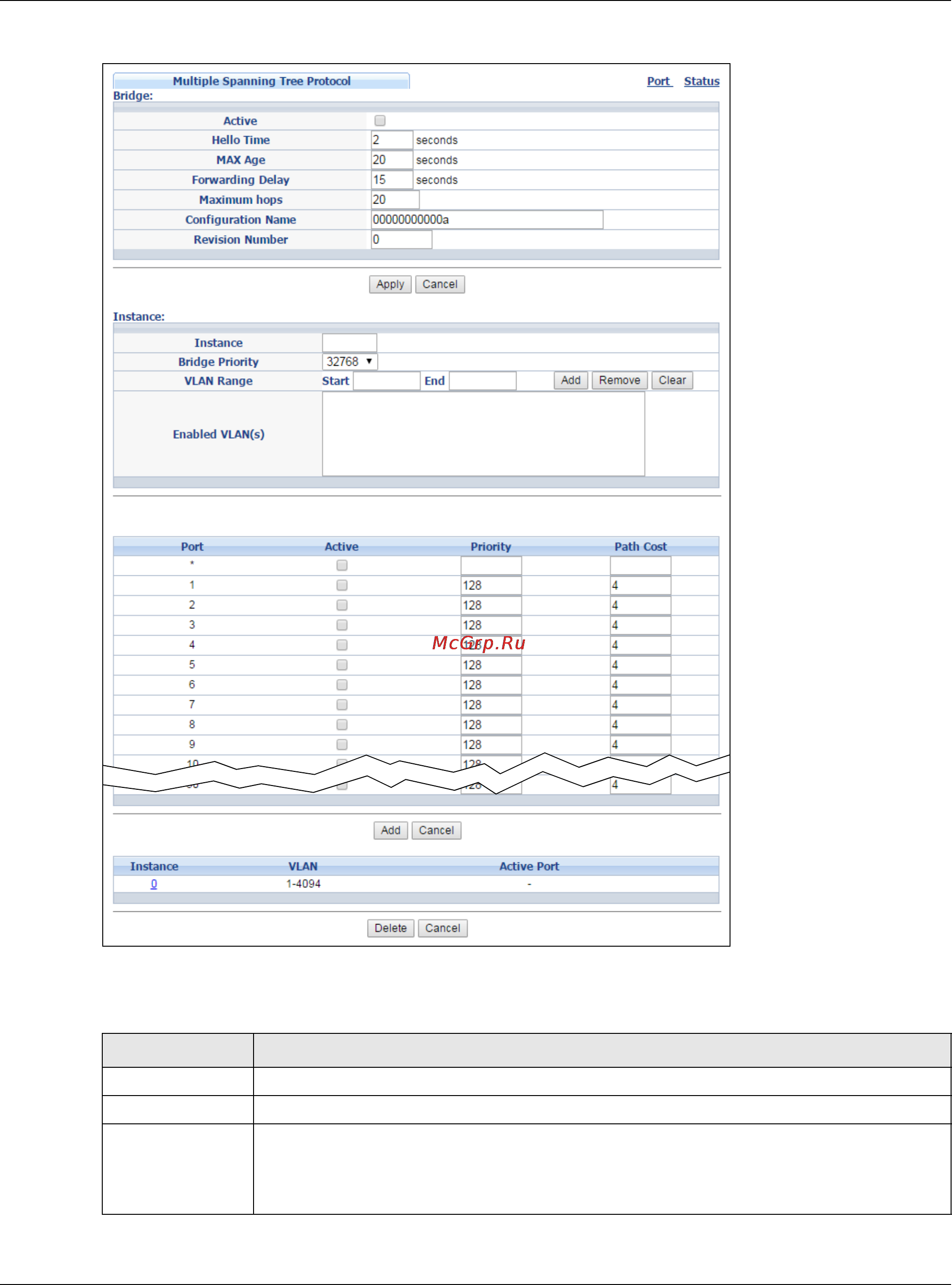
Task: Click Priority field for port 1
Action: (491, 585)
